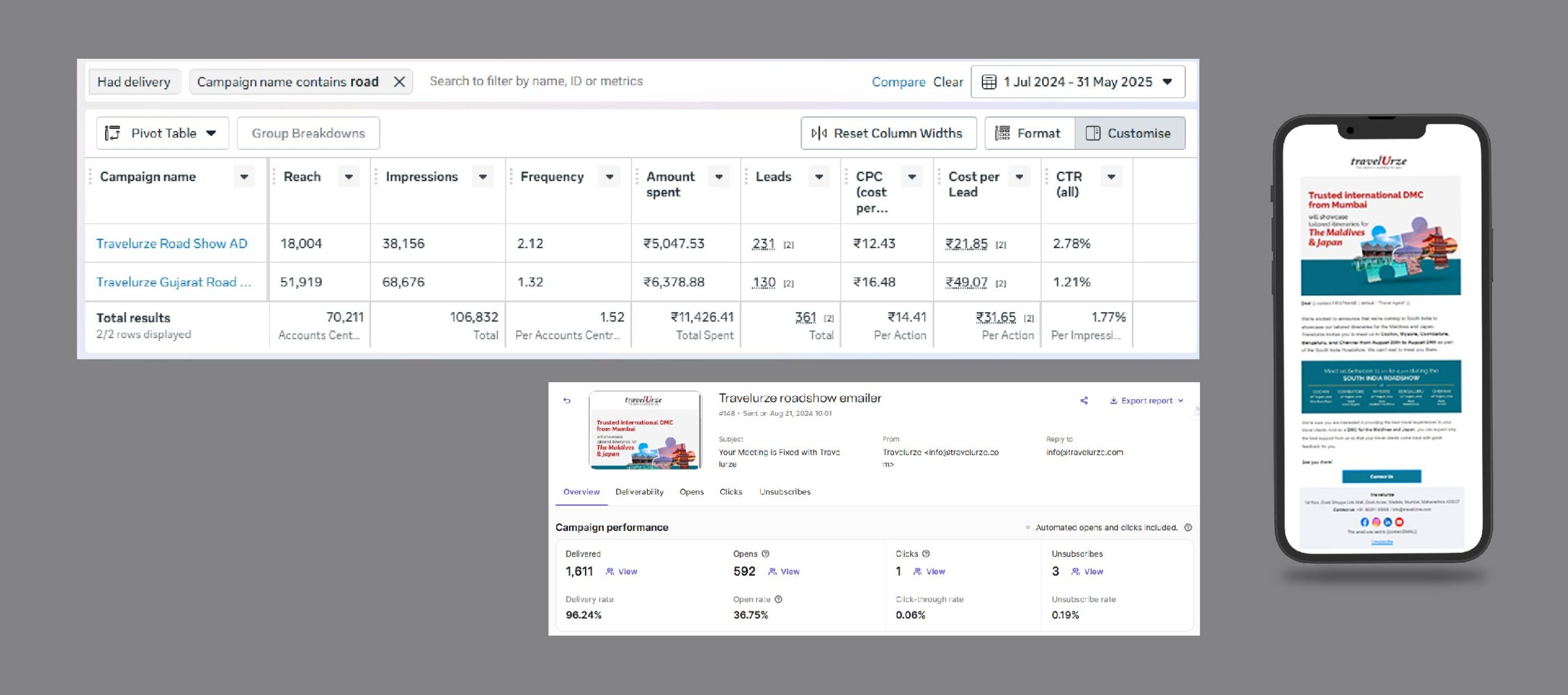
Task: Click Reset Column Widths button
Action: pyautogui.click(x=888, y=133)
